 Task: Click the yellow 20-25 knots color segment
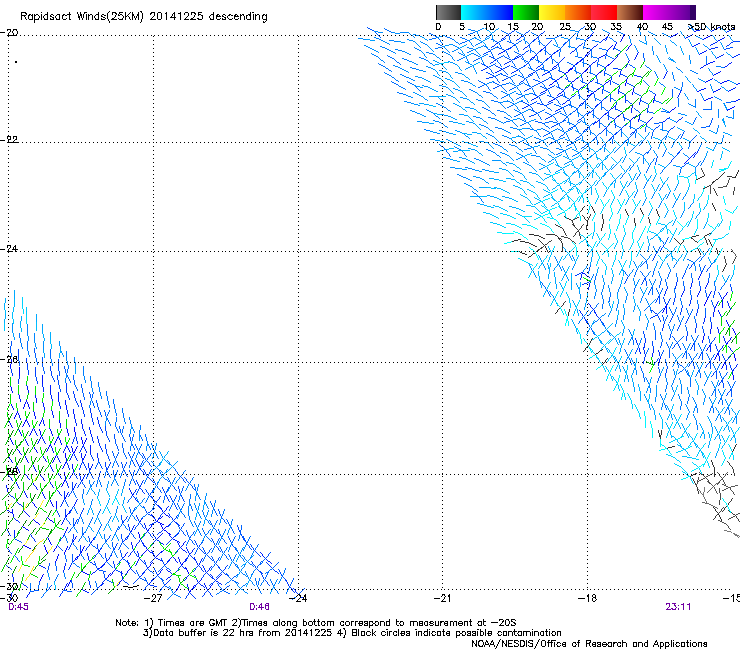[552, 12]
